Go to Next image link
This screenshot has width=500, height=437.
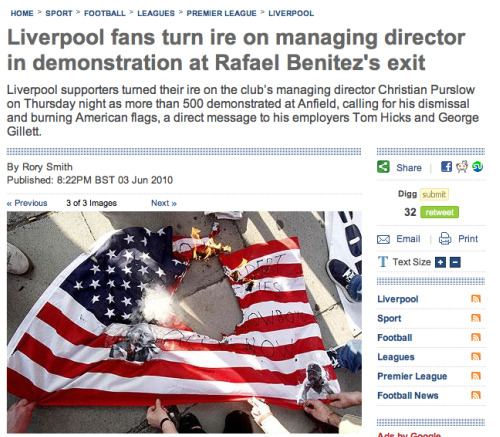pos(164,203)
